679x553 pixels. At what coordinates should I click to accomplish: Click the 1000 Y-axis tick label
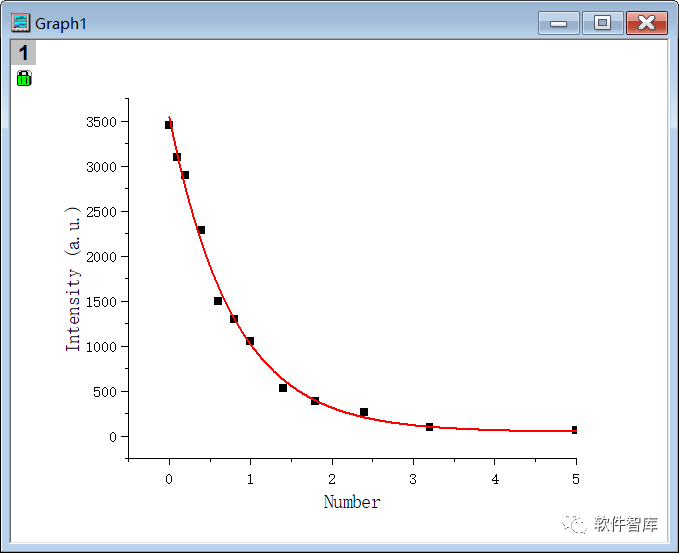coord(101,347)
